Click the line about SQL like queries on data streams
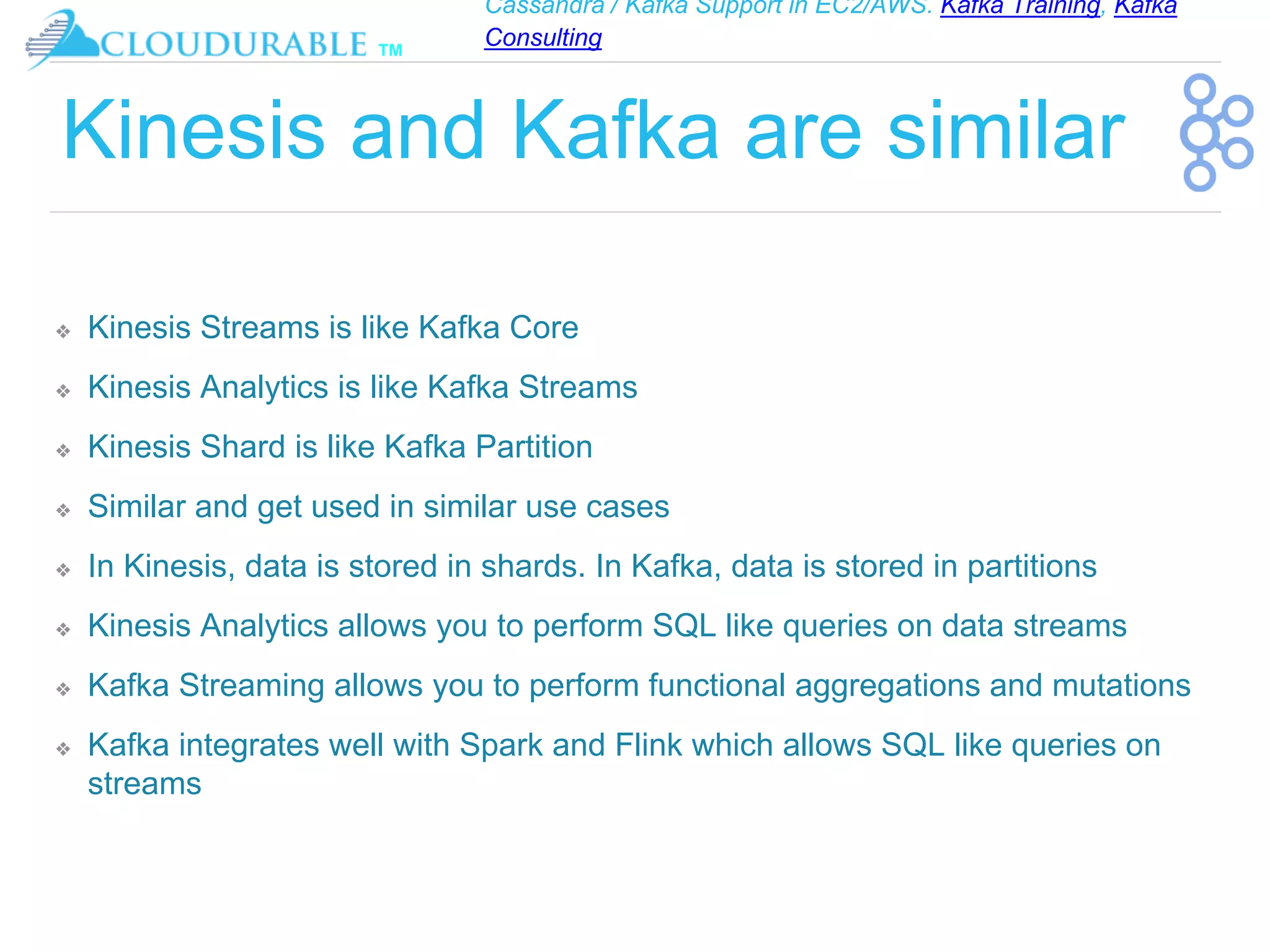This screenshot has width=1270, height=952. pyautogui.click(x=607, y=626)
